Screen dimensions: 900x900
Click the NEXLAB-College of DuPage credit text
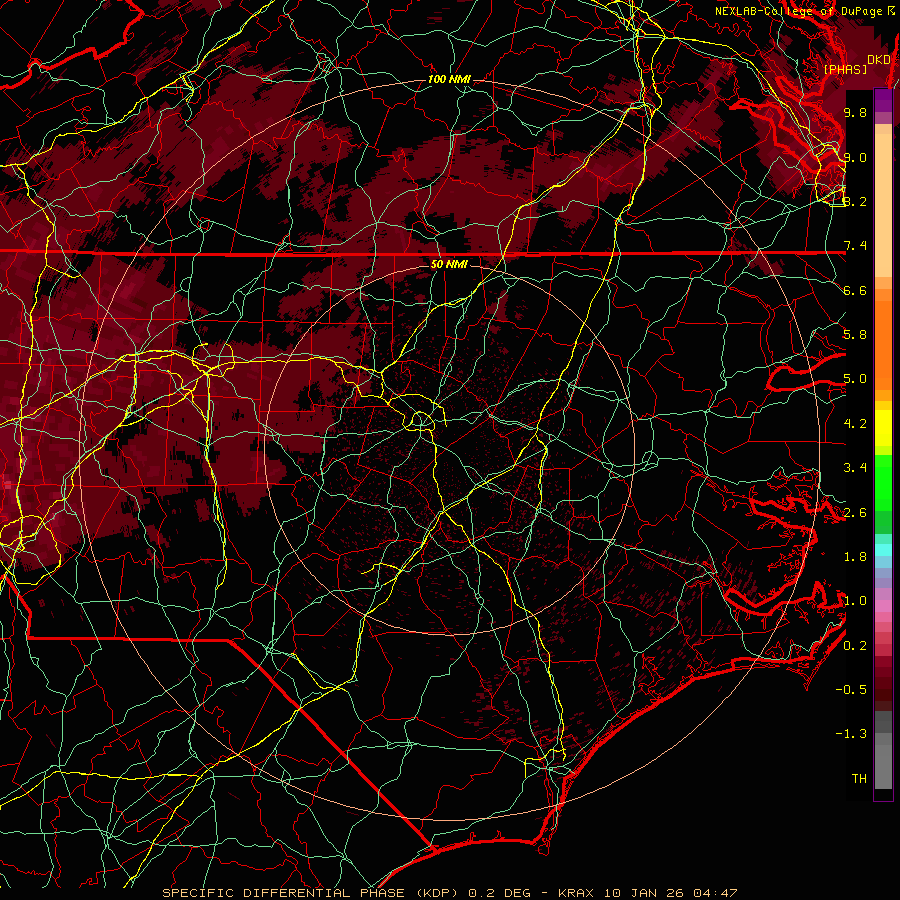pos(798,11)
